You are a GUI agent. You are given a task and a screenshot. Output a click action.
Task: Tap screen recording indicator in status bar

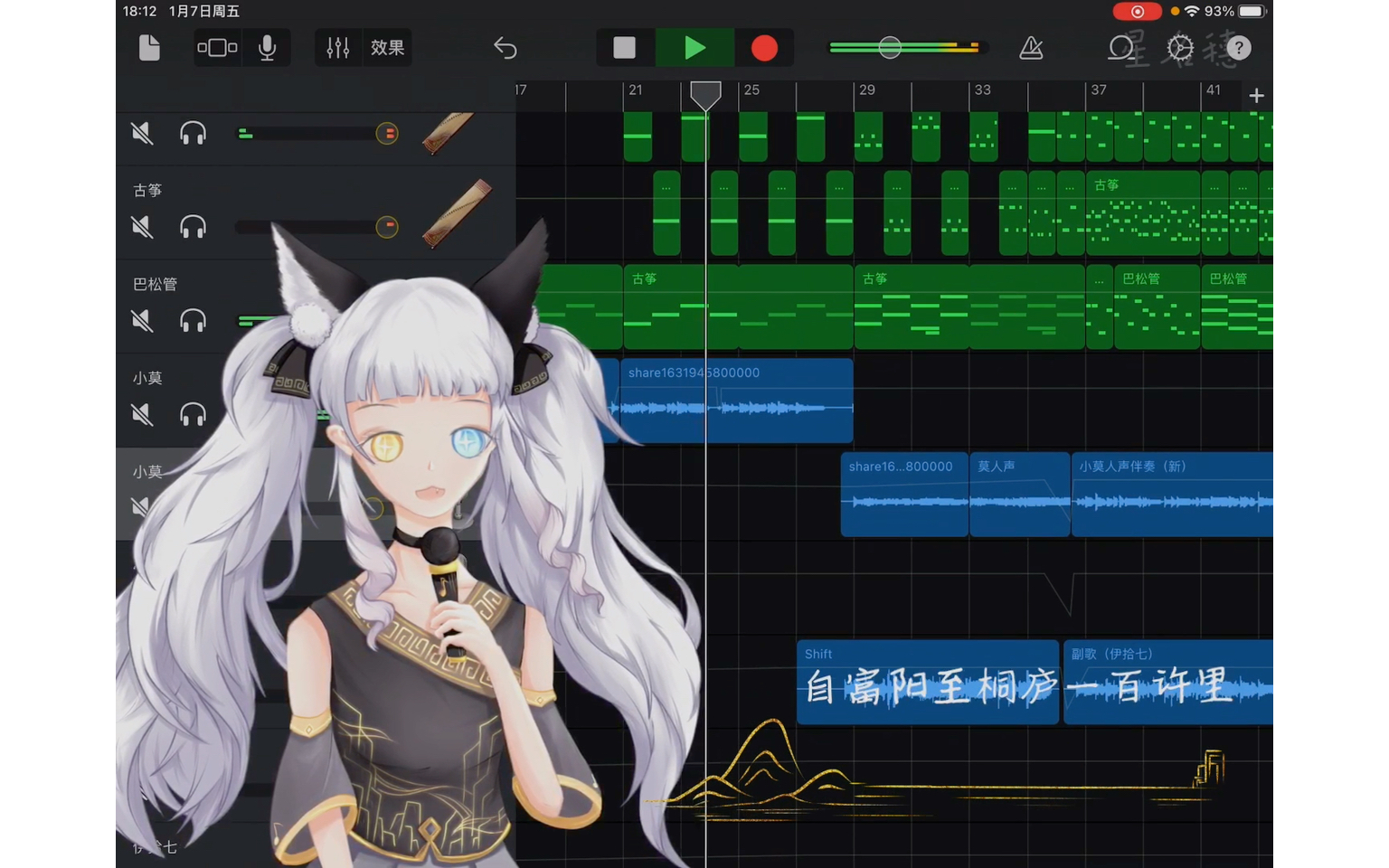(x=1138, y=11)
